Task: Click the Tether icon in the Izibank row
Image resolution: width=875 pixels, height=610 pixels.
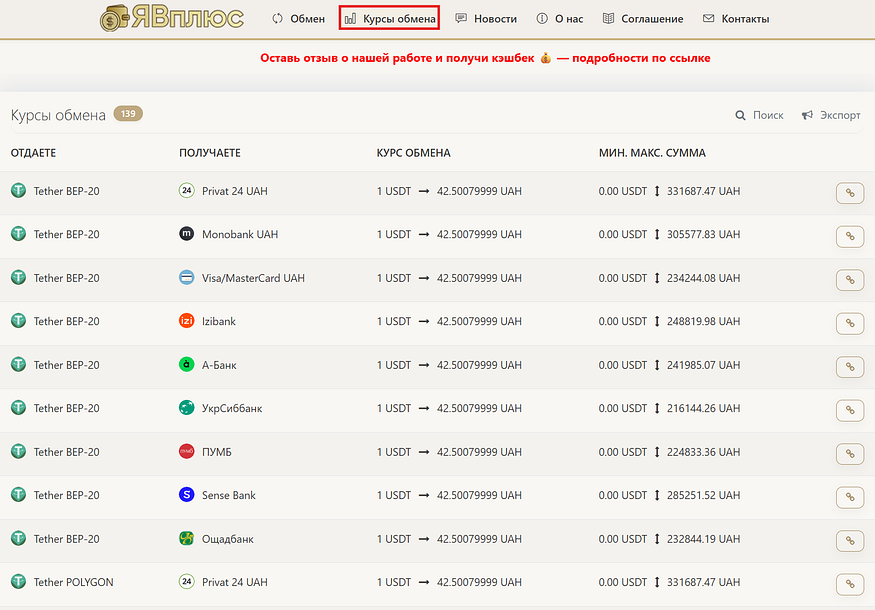Action: click(x=18, y=321)
